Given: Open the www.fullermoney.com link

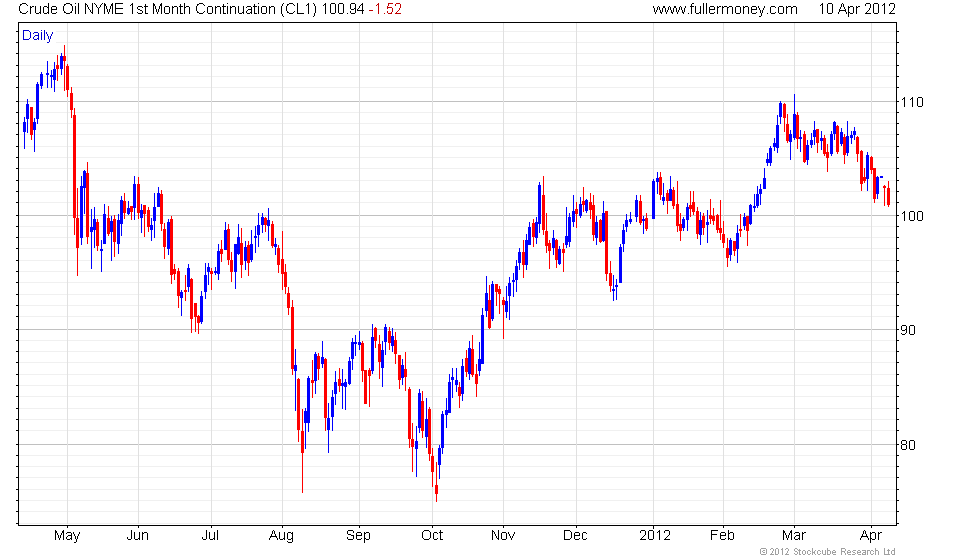Looking at the screenshot, I should [725, 9].
